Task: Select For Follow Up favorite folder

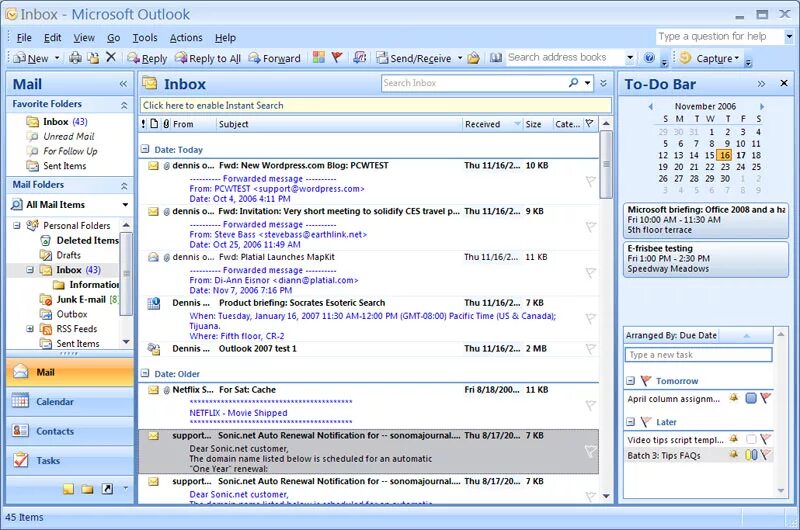Action: (x=70, y=151)
